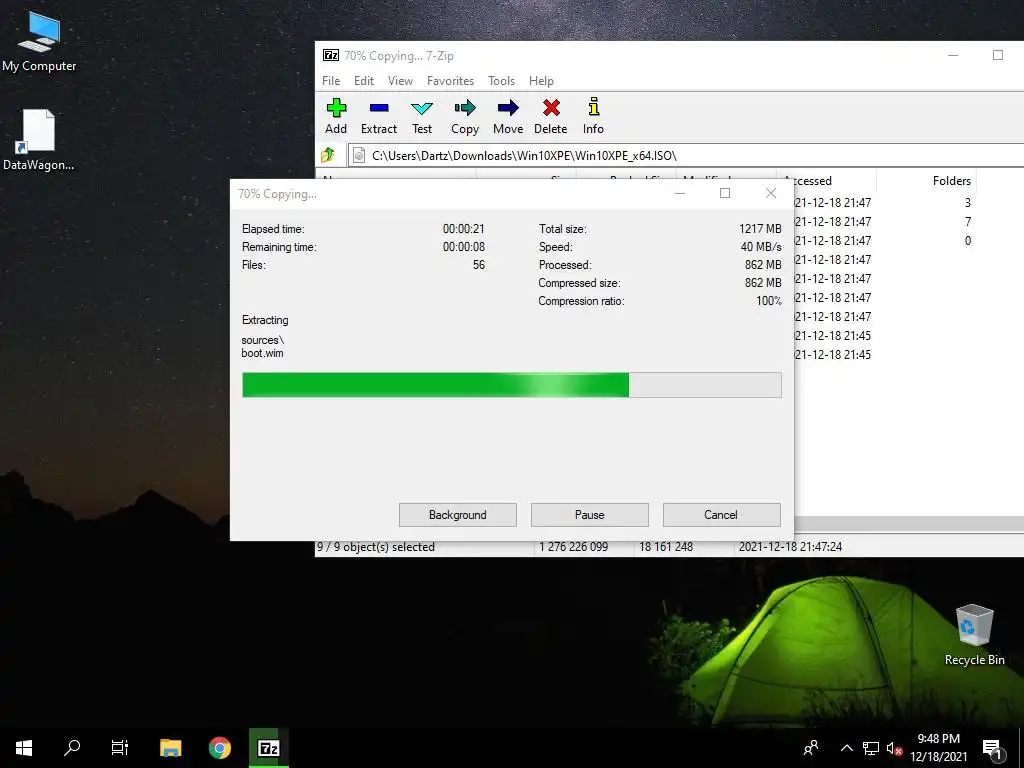
Task: Click the status bar size 1 276 226 099
Action: pos(573,547)
